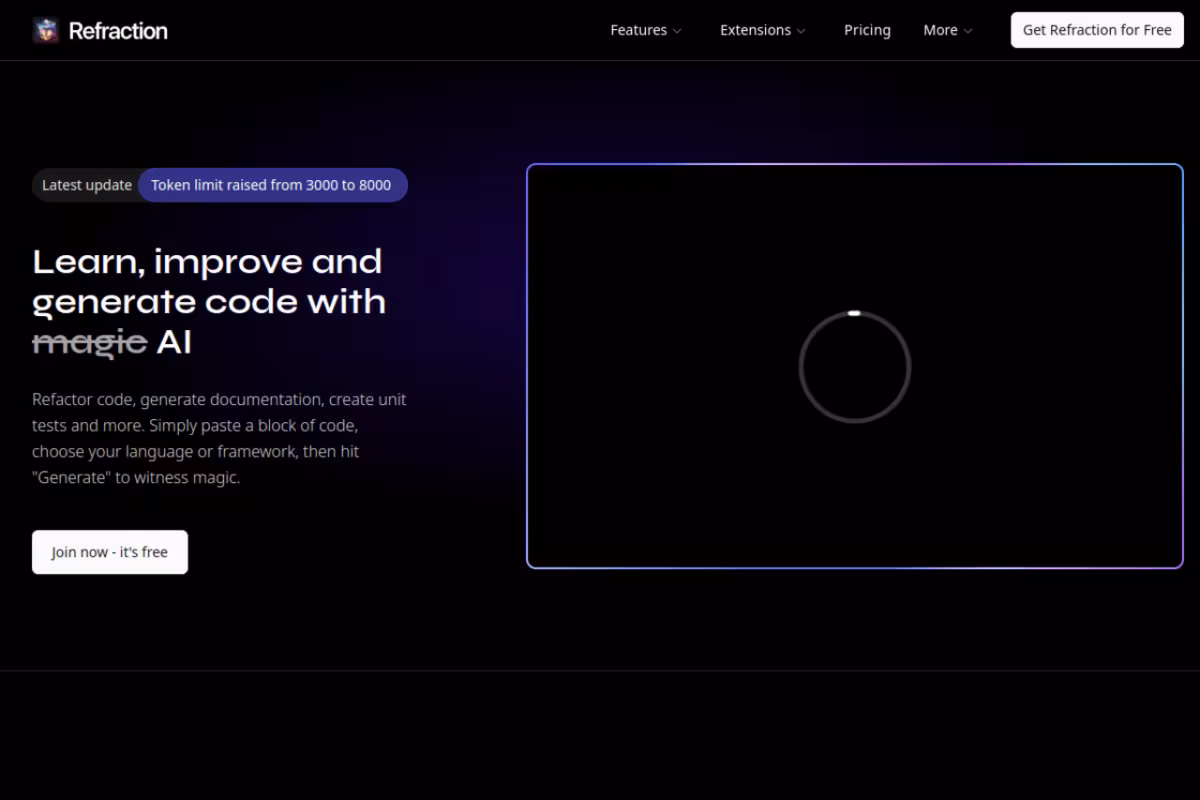Viewport: 1200px width, 800px height.
Task: Click the struck-through 'magic' word
Action: 90,342
